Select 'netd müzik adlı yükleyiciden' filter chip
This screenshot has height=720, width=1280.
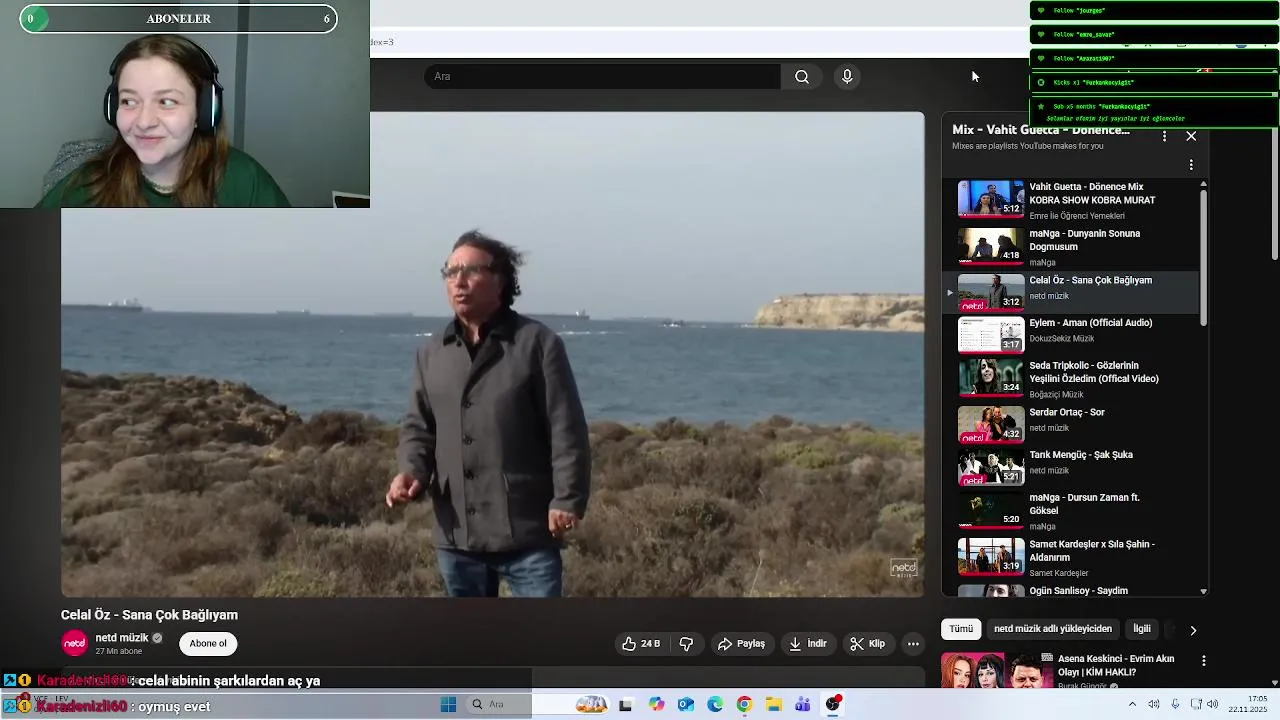click(x=1053, y=629)
